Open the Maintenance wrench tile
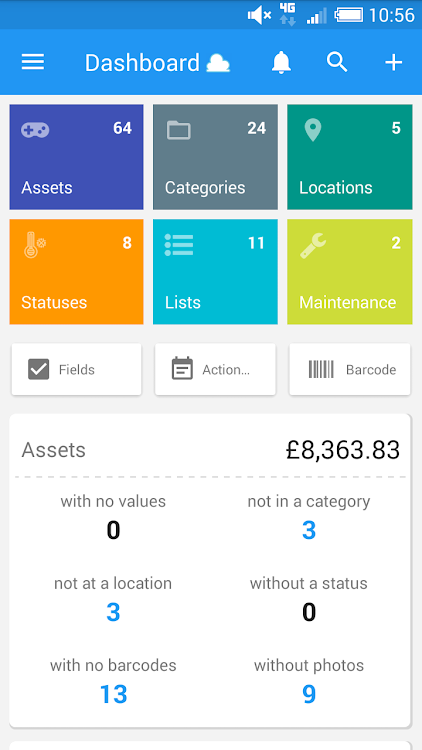This screenshot has height=750, width=422. (x=350, y=272)
